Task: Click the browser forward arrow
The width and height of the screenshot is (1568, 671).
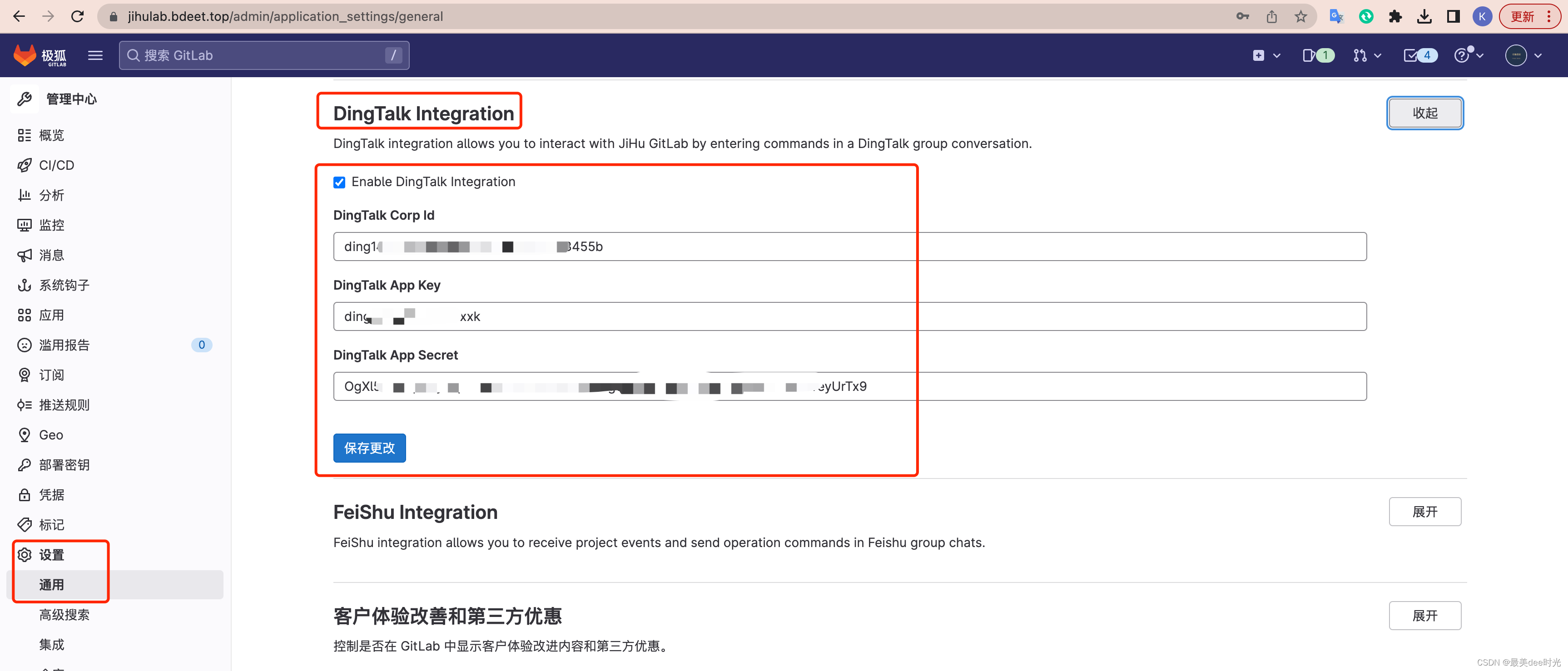Action: (x=48, y=16)
